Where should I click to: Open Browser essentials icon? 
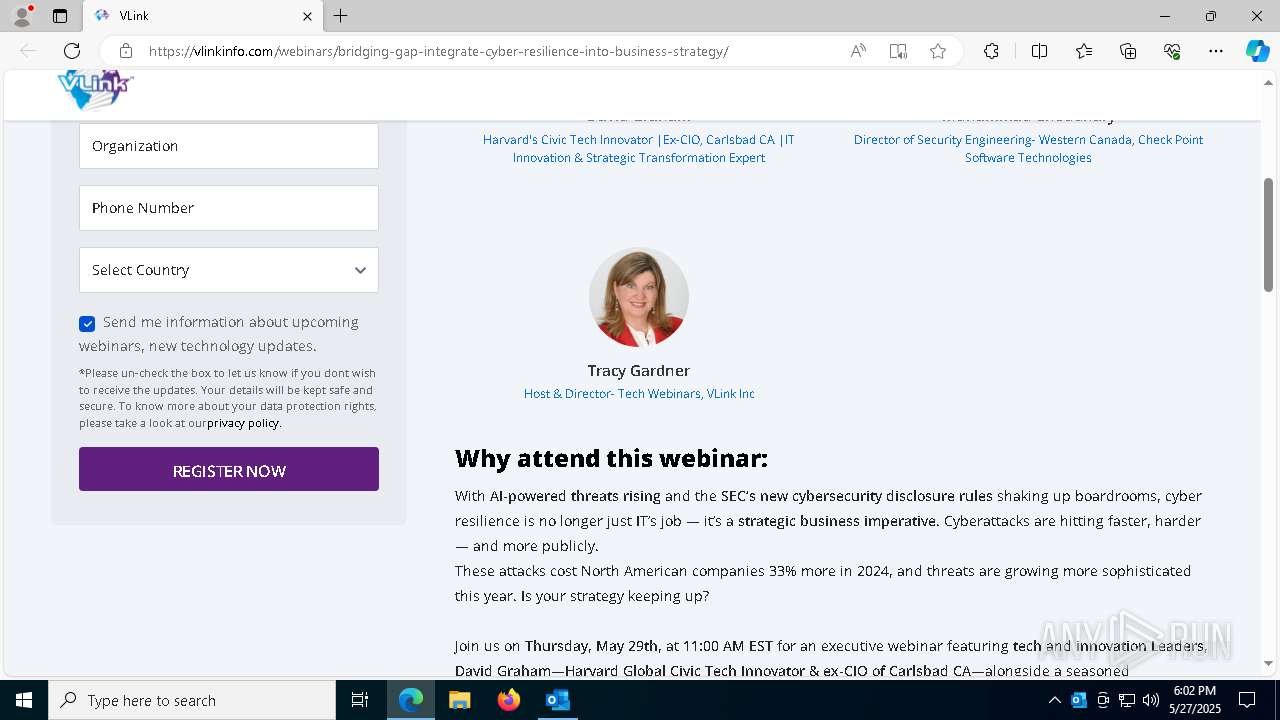coord(1172,51)
